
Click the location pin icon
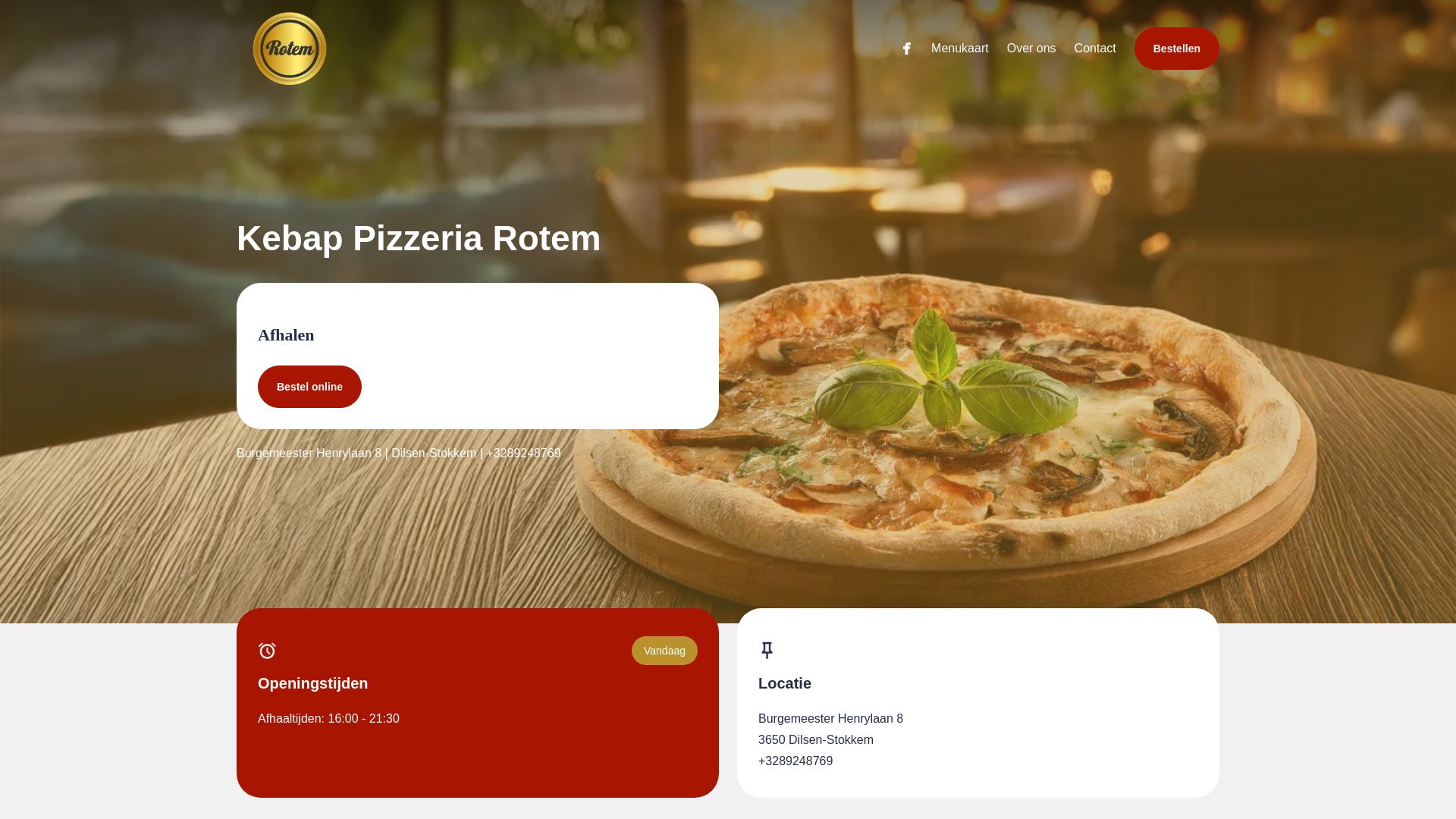(767, 651)
